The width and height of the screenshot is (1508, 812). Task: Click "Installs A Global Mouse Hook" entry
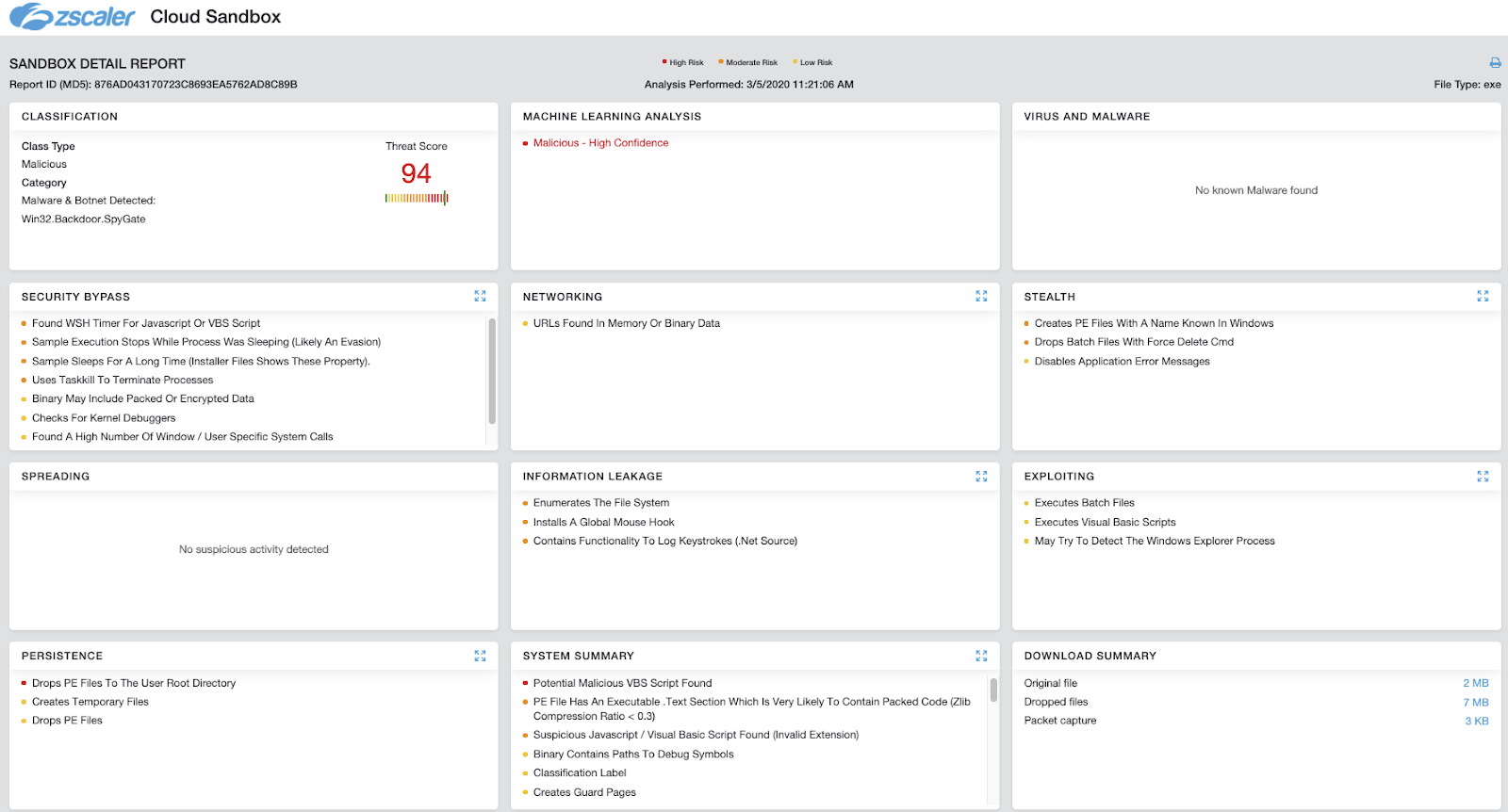[x=604, y=522]
